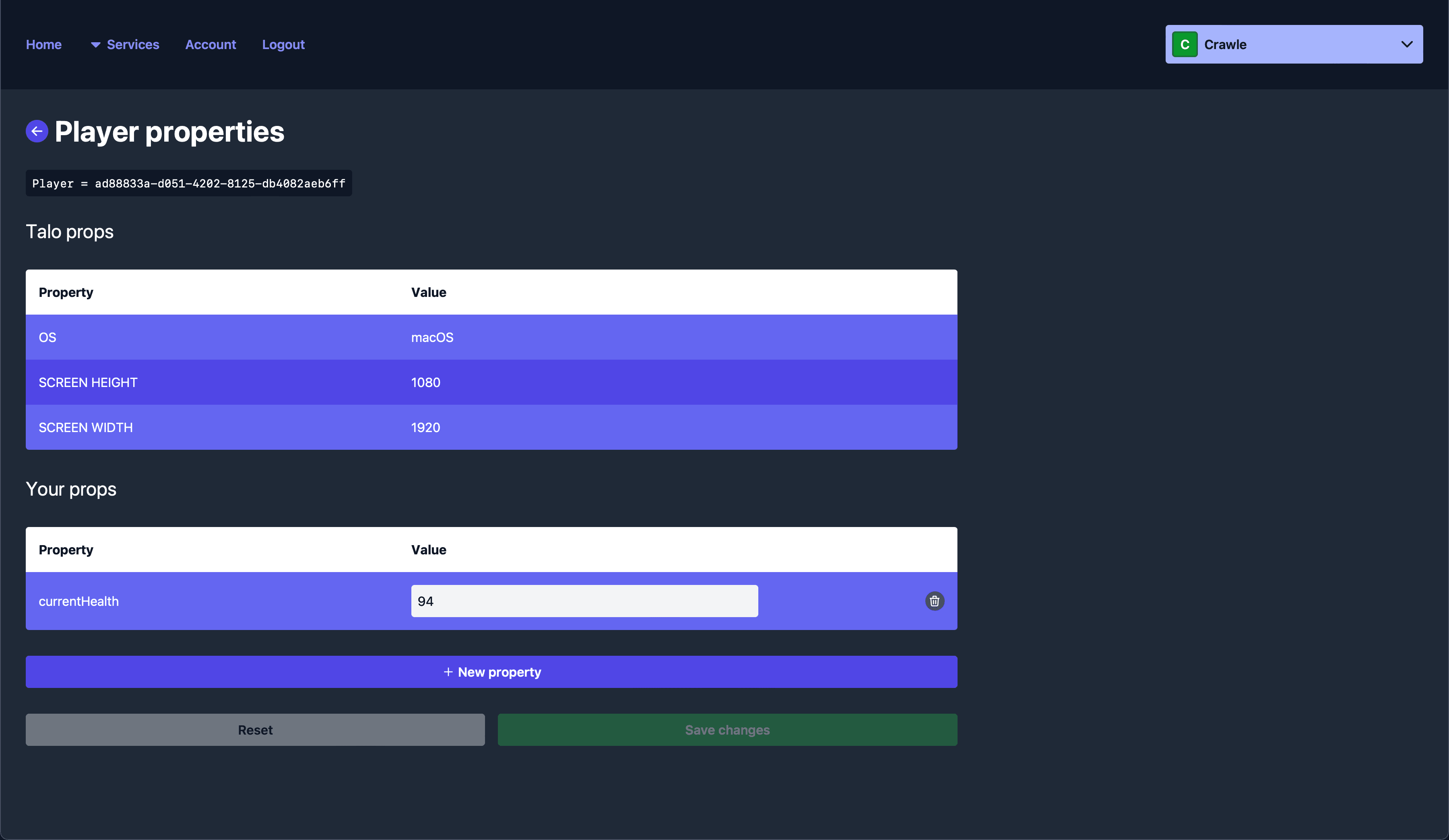Click the currentHealth property name
The height and width of the screenshot is (840, 1449).
79,601
